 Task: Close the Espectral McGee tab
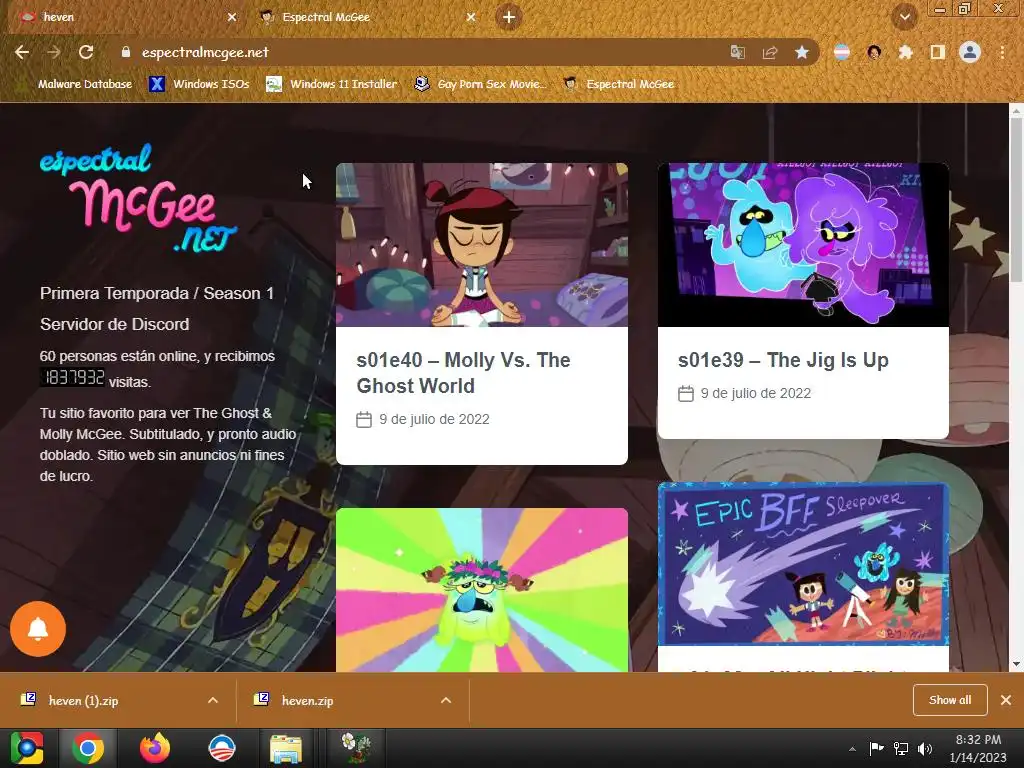click(x=471, y=17)
